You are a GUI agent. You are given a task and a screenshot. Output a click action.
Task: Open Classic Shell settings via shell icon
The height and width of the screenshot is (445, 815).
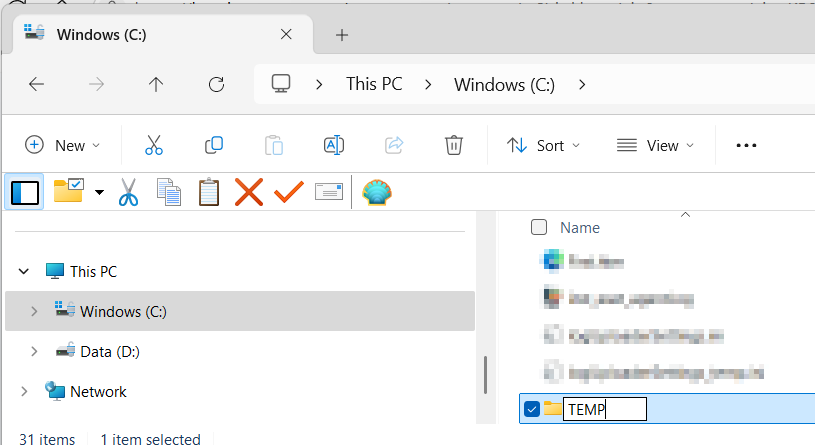pos(377,192)
